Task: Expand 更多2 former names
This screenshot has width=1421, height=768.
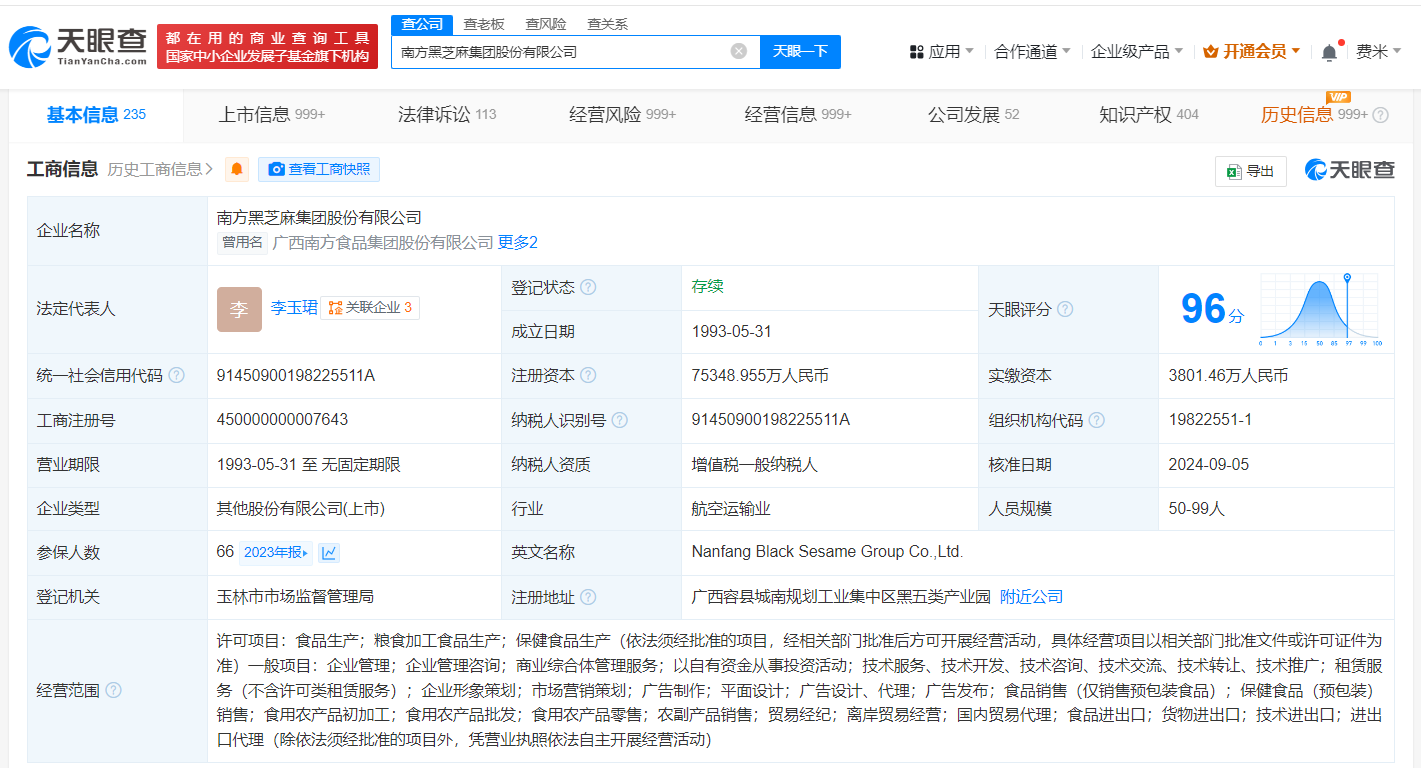Action: click(x=518, y=242)
